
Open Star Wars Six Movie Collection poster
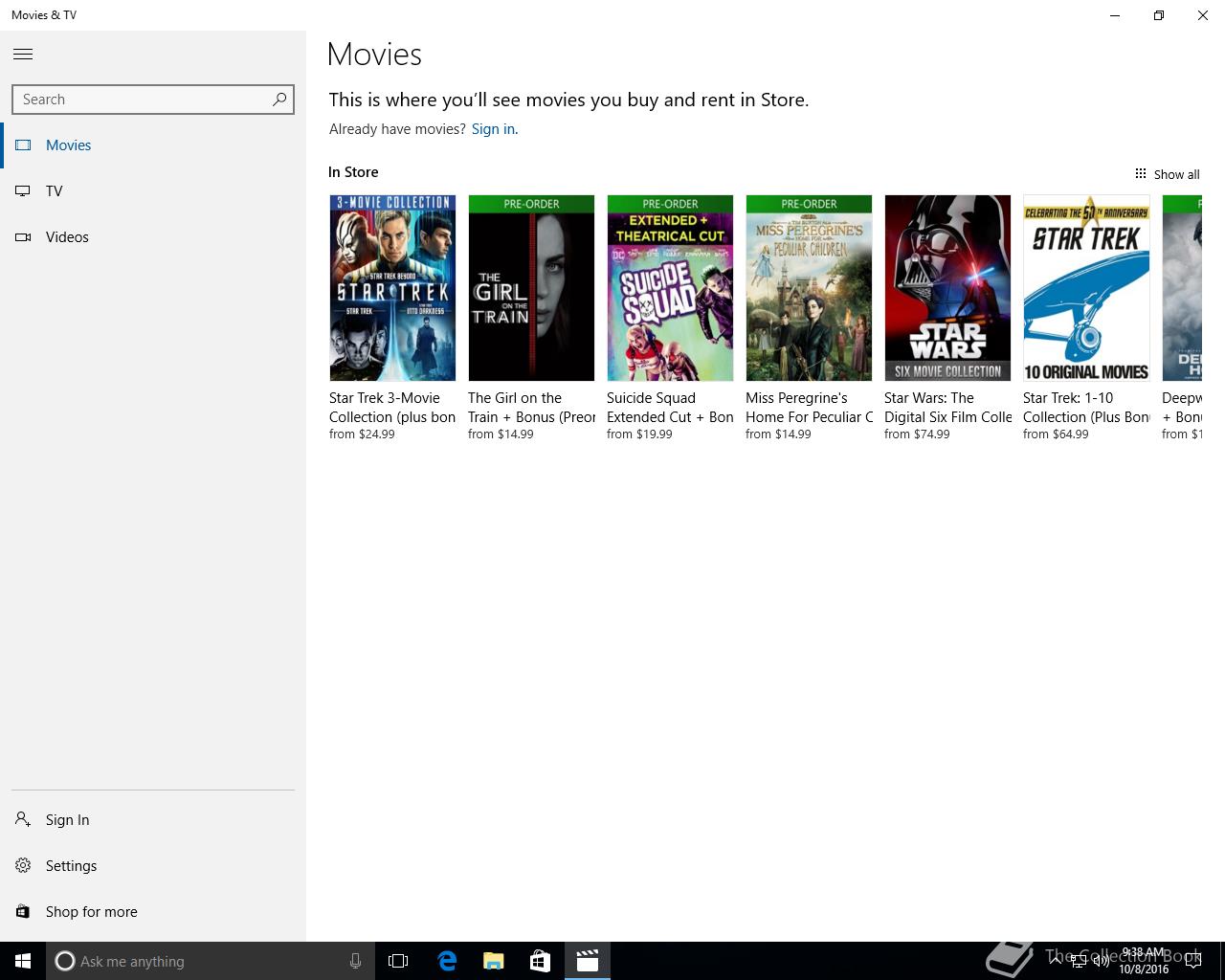tap(947, 288)
